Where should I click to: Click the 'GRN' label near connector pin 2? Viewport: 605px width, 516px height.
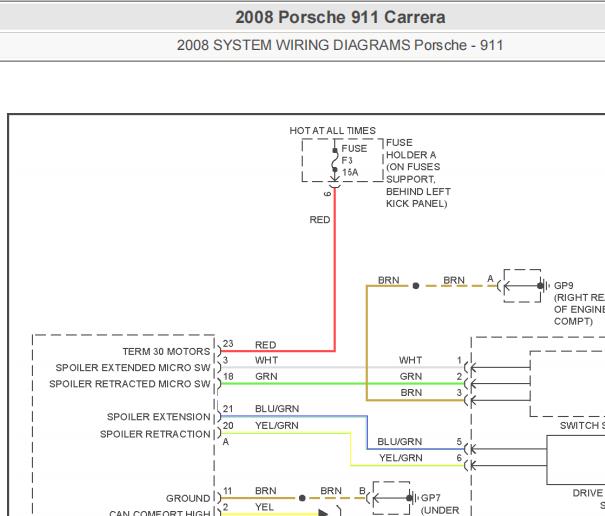coord(411,376)
